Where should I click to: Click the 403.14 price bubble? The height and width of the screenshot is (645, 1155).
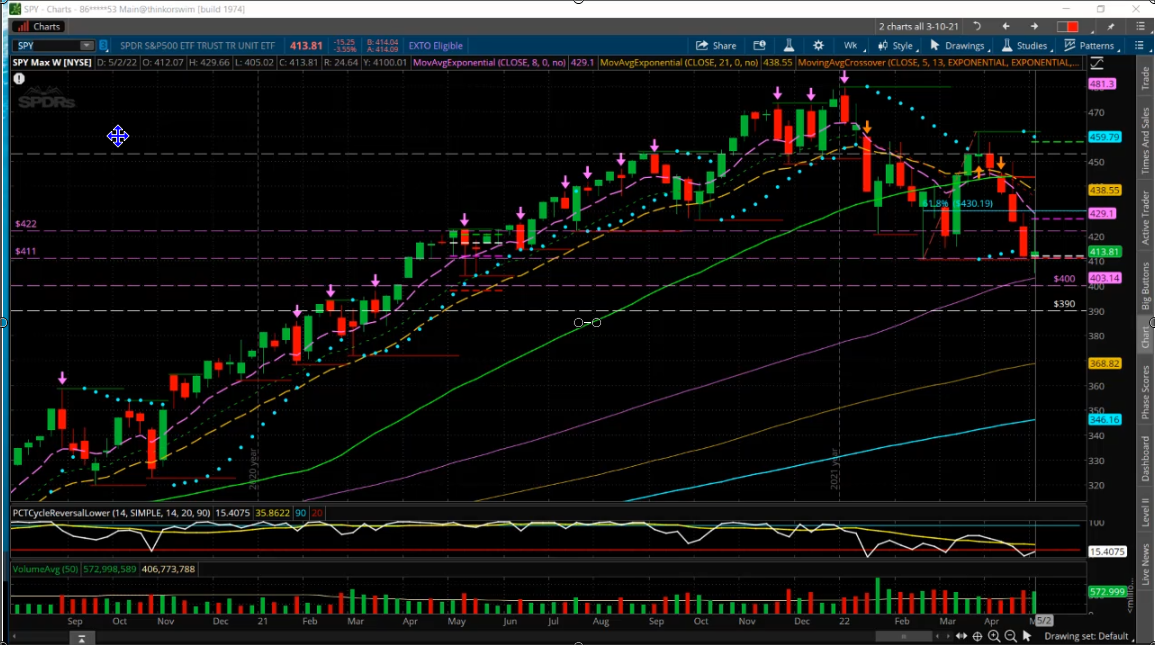pos(1104,278)
